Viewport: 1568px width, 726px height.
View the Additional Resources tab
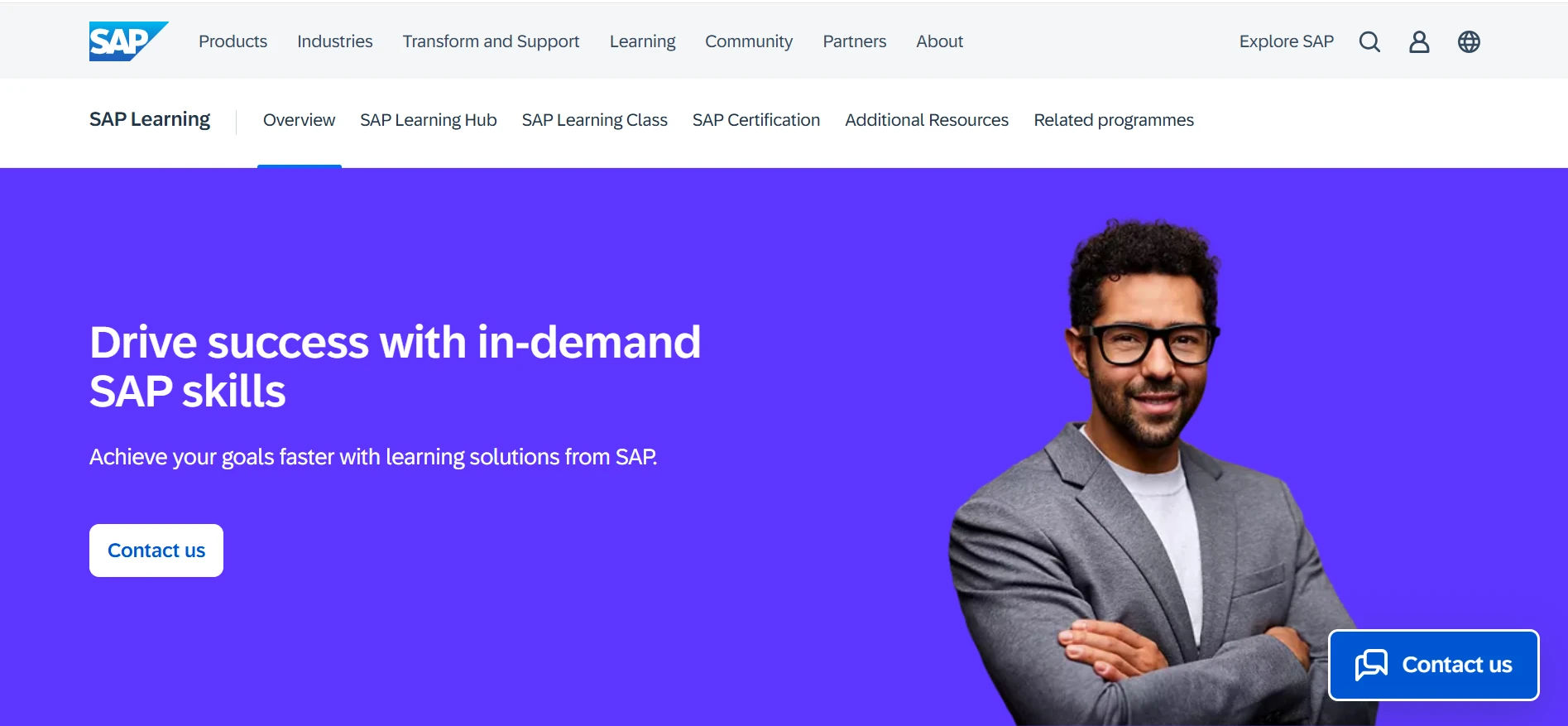coord(927,120)
